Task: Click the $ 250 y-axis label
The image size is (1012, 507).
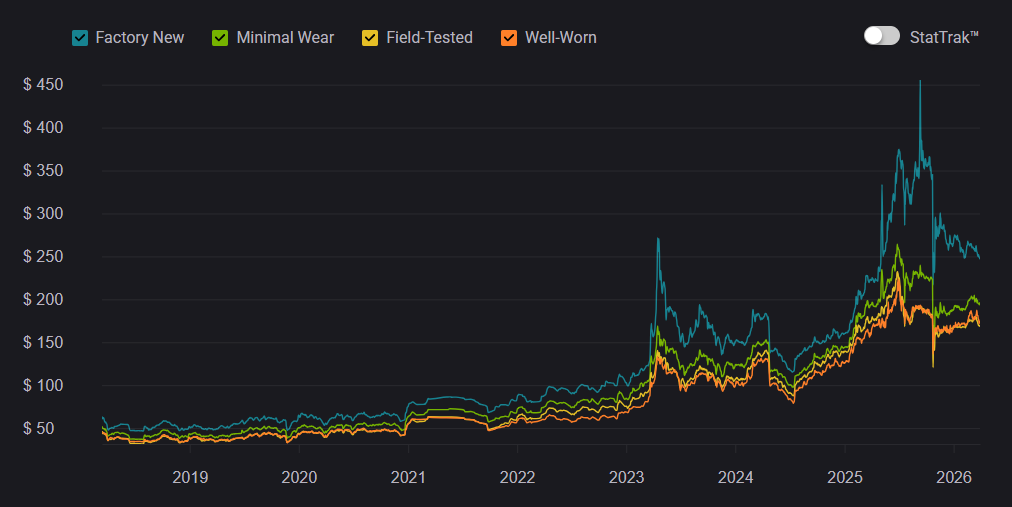Action: (x=43, y=257)
